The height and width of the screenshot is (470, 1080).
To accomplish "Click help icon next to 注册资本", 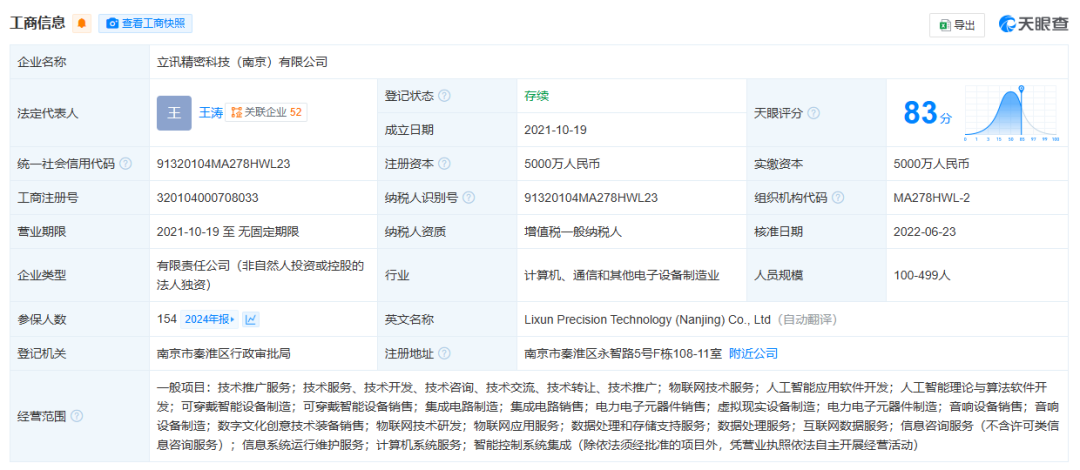I will click(444, 164).
